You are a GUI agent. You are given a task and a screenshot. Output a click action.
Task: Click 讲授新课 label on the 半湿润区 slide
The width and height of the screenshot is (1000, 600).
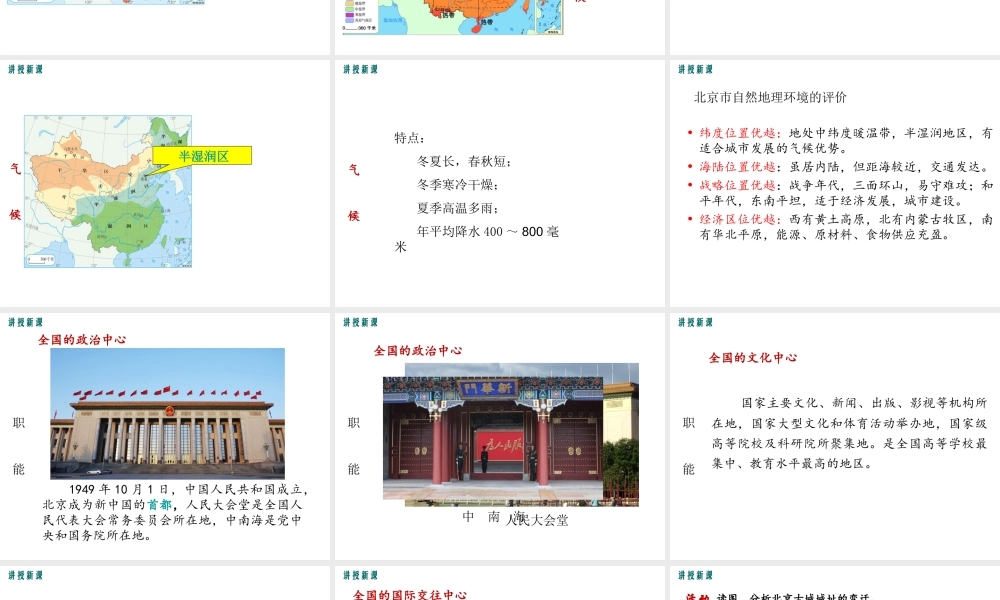[x=26, y=70]
